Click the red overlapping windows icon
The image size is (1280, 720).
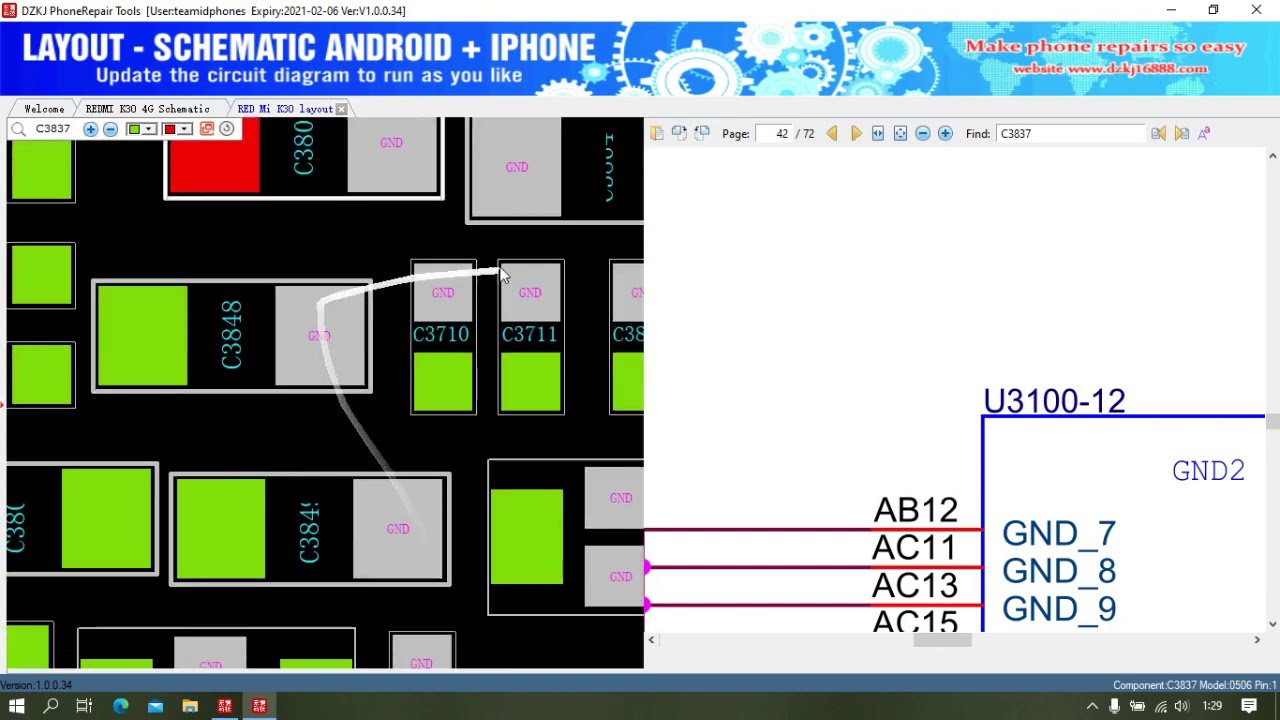[x=207, y=129]
